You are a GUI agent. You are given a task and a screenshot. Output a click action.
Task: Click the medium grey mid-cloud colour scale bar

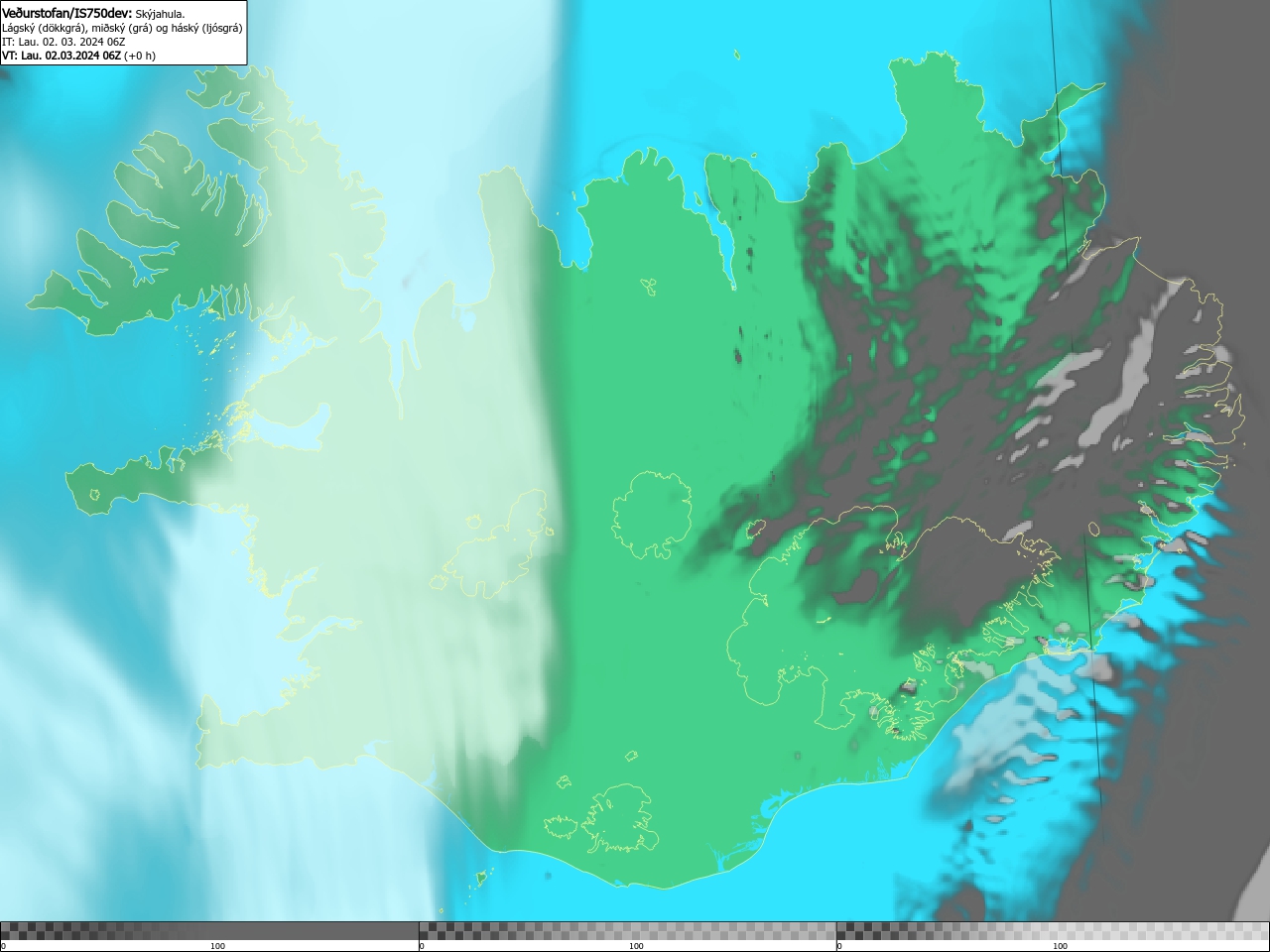(x=627, y=931)
